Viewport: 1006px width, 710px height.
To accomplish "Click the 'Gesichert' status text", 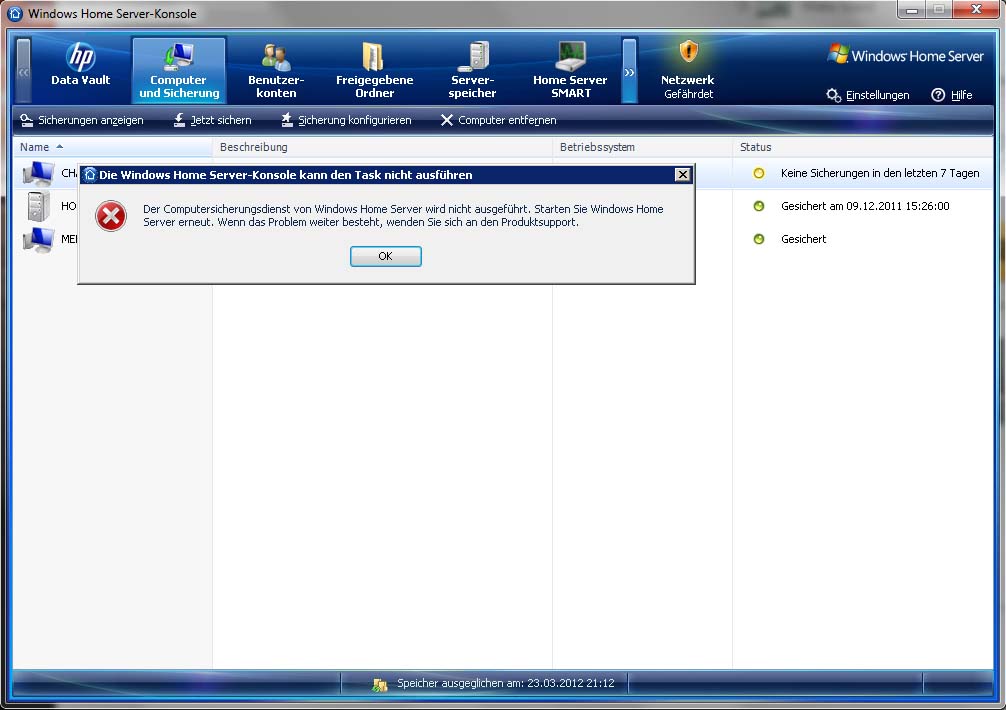I will point(803,239).
